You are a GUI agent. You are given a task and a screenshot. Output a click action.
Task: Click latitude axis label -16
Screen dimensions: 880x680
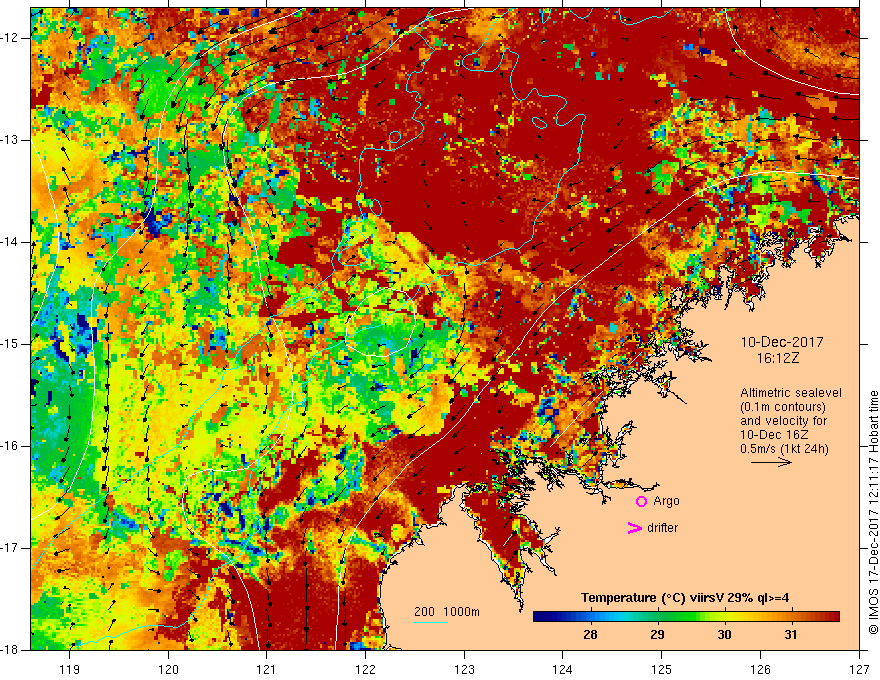click(x=10, y=446)
